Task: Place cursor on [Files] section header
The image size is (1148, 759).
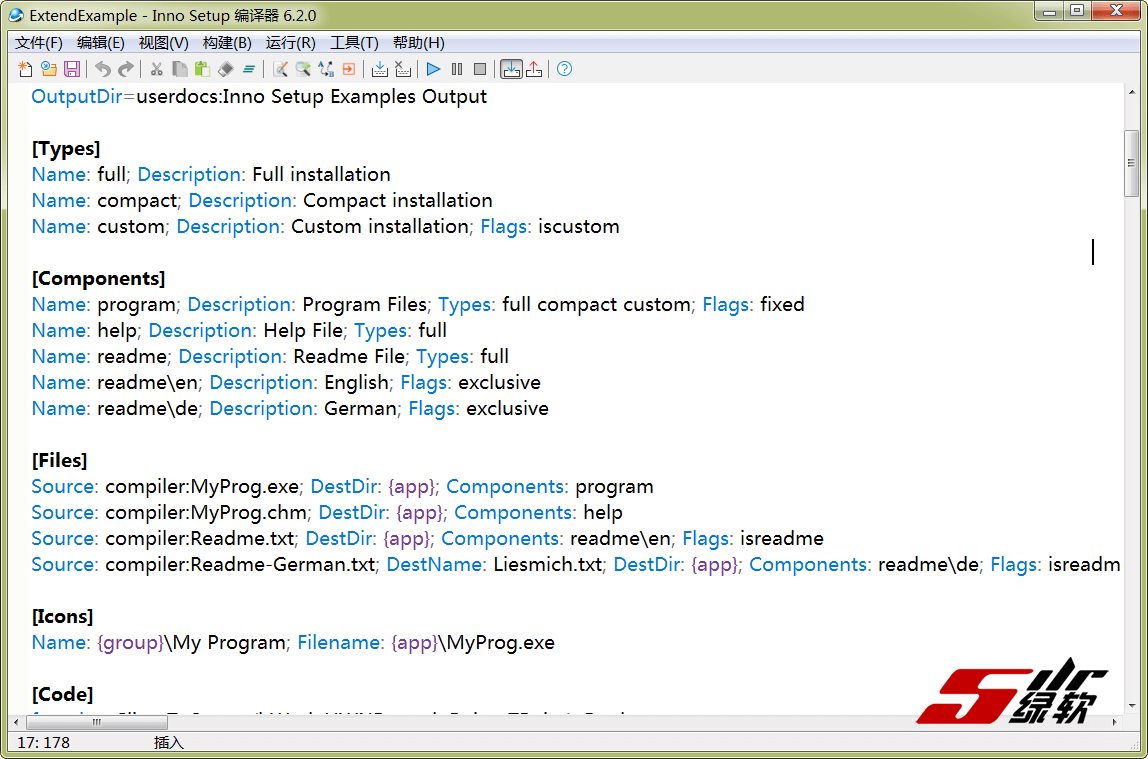Action: tap(59, 460)
